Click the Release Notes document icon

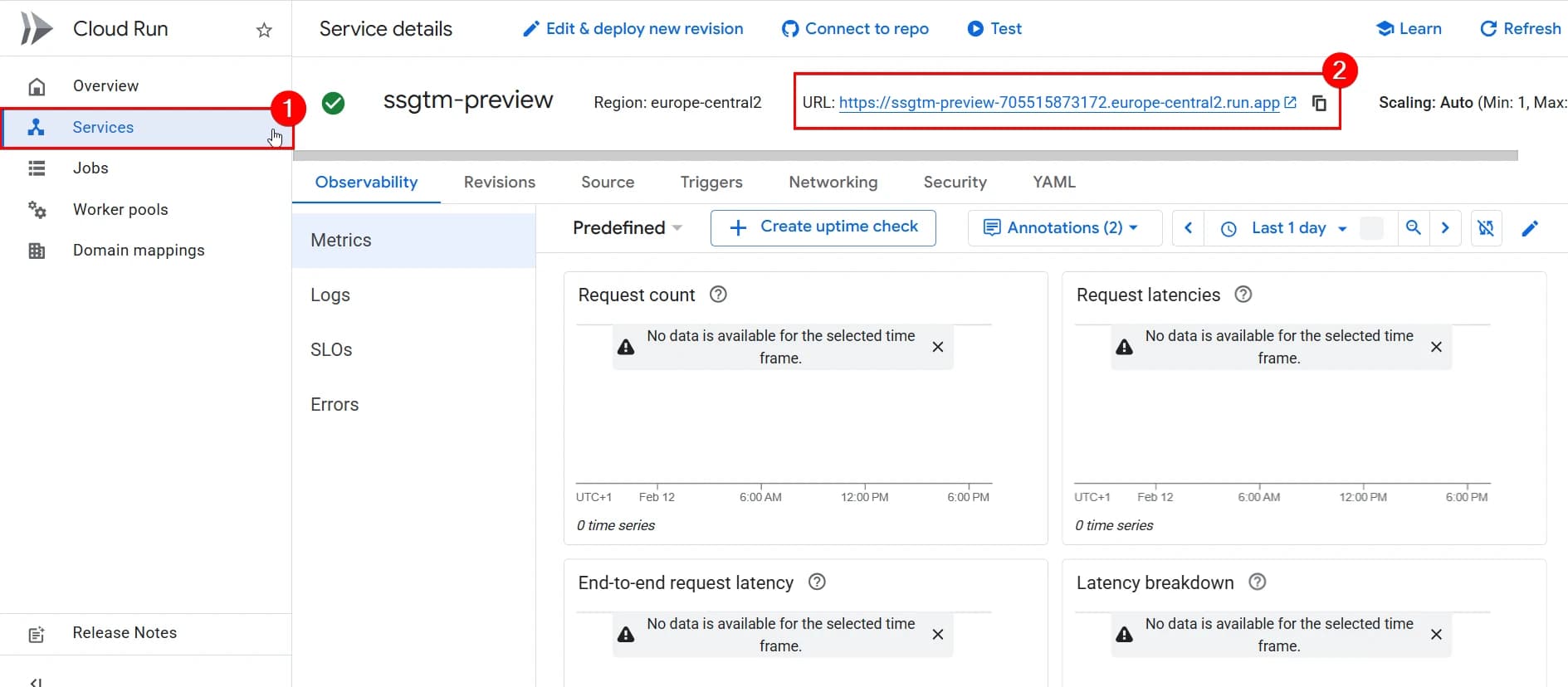click(37, 635)
